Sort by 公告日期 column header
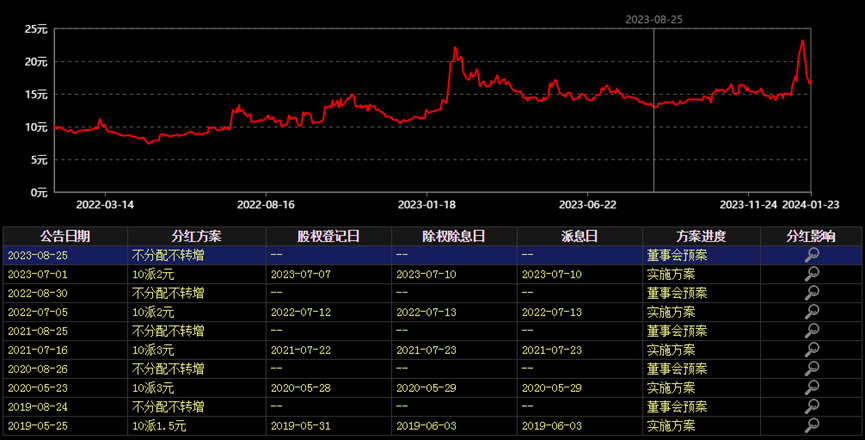This screenshot has width=865, height=440. (x=65, y=237)
